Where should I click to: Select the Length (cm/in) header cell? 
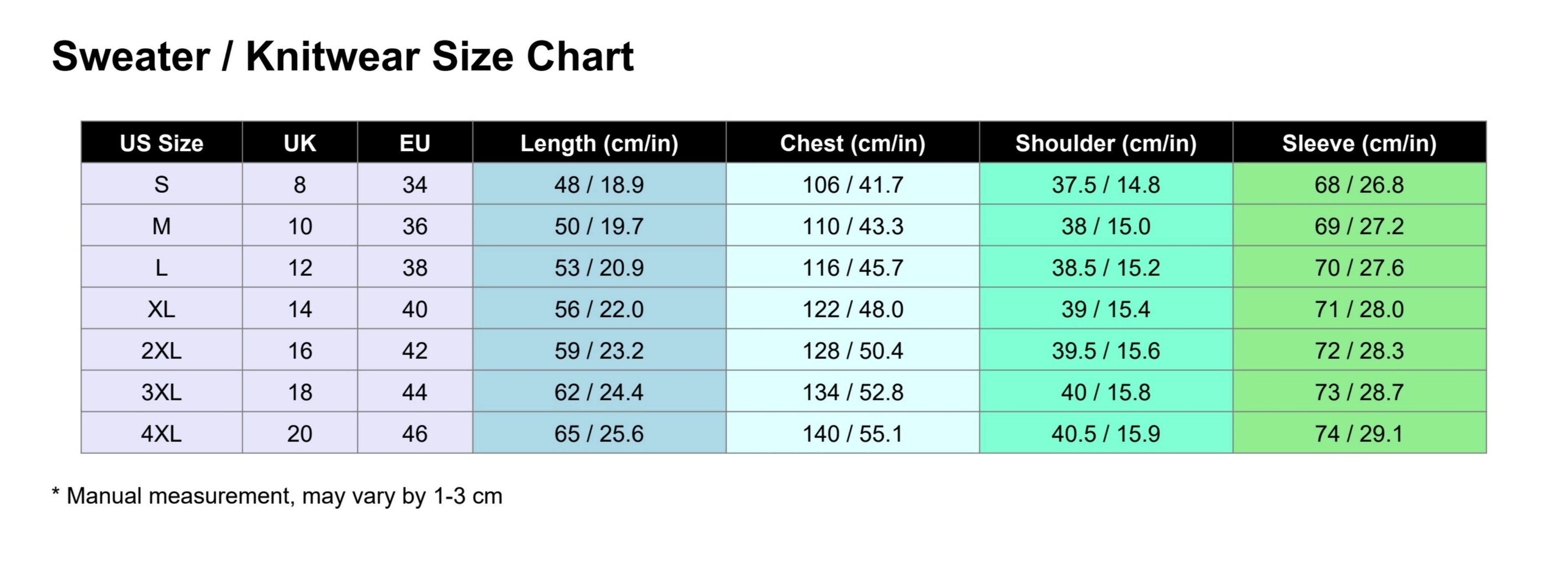click(599, 143)
